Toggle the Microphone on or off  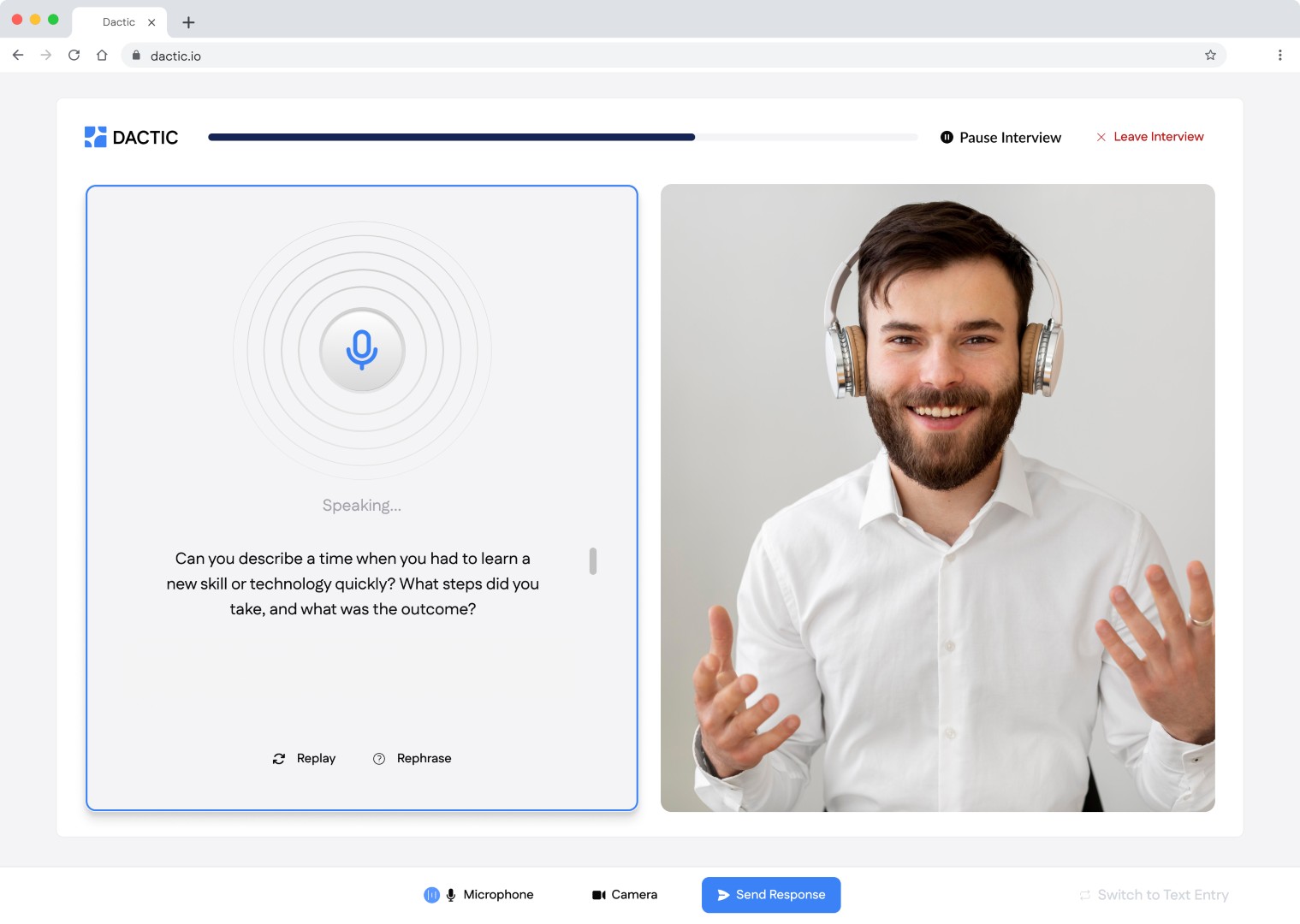coord(479,895)
